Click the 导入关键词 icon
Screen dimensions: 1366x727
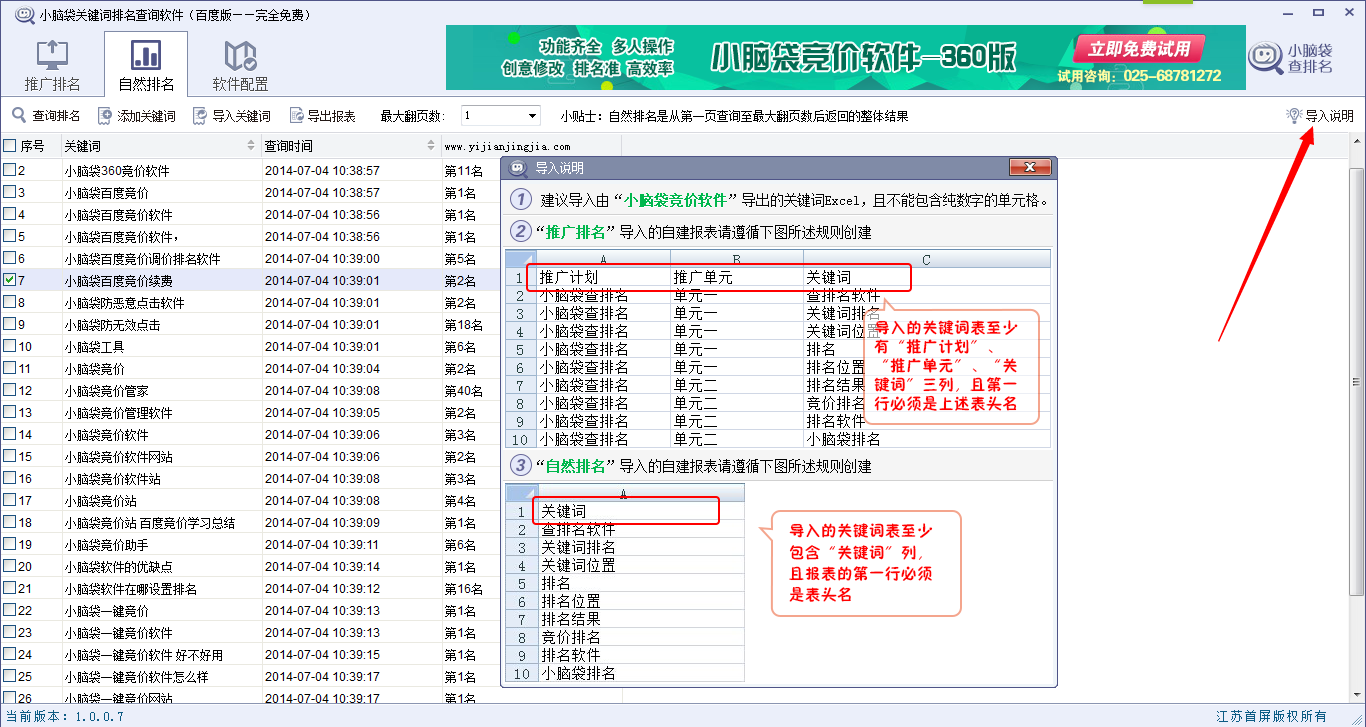coord(200,116)
